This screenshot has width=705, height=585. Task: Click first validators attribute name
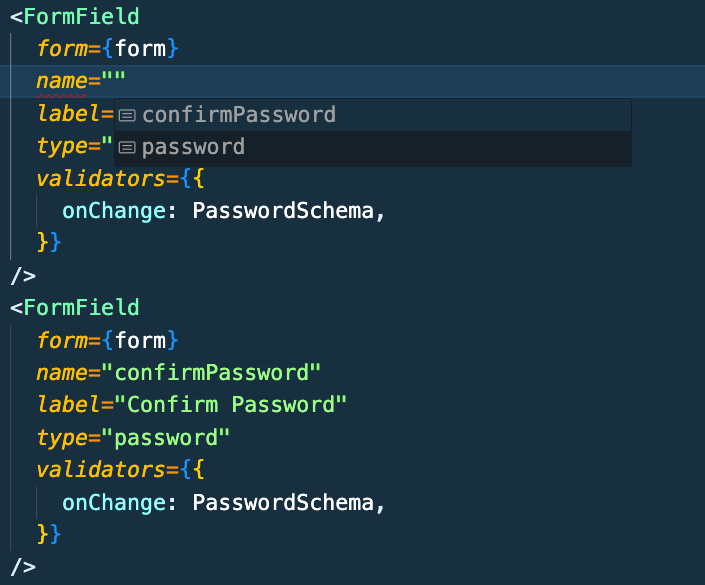click(x=101, y=179)
